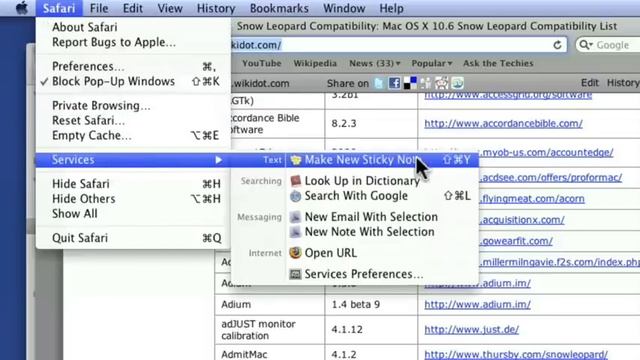Image resolution: width=640 pixels, height=360 pixels.
Task: Select Search With Google service
Action: (382, 196)
